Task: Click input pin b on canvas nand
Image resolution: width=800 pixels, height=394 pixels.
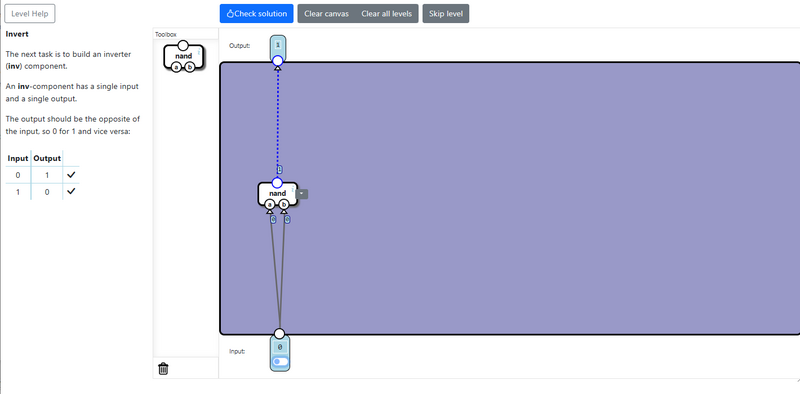Action: click(284, 205)
